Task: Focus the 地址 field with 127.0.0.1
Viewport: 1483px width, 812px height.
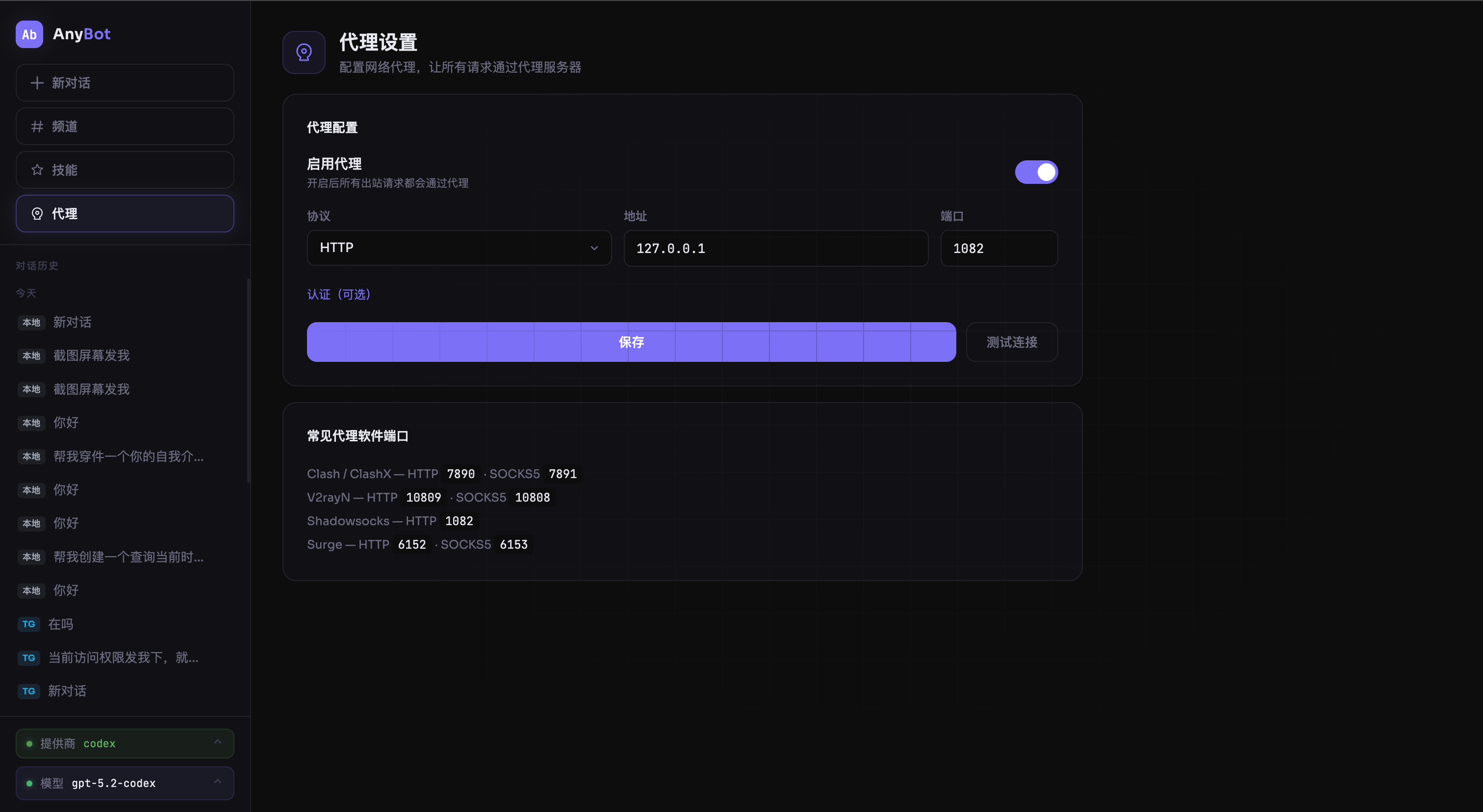Action: [x=775, y=249]
